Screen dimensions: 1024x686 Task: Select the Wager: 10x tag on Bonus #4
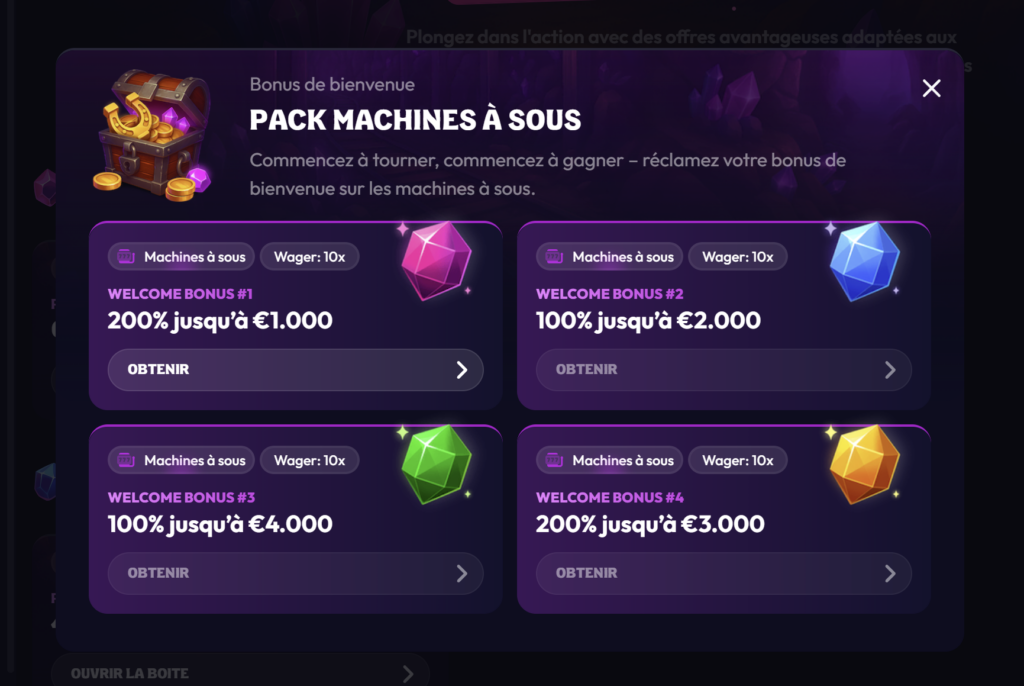coord(737,461)
